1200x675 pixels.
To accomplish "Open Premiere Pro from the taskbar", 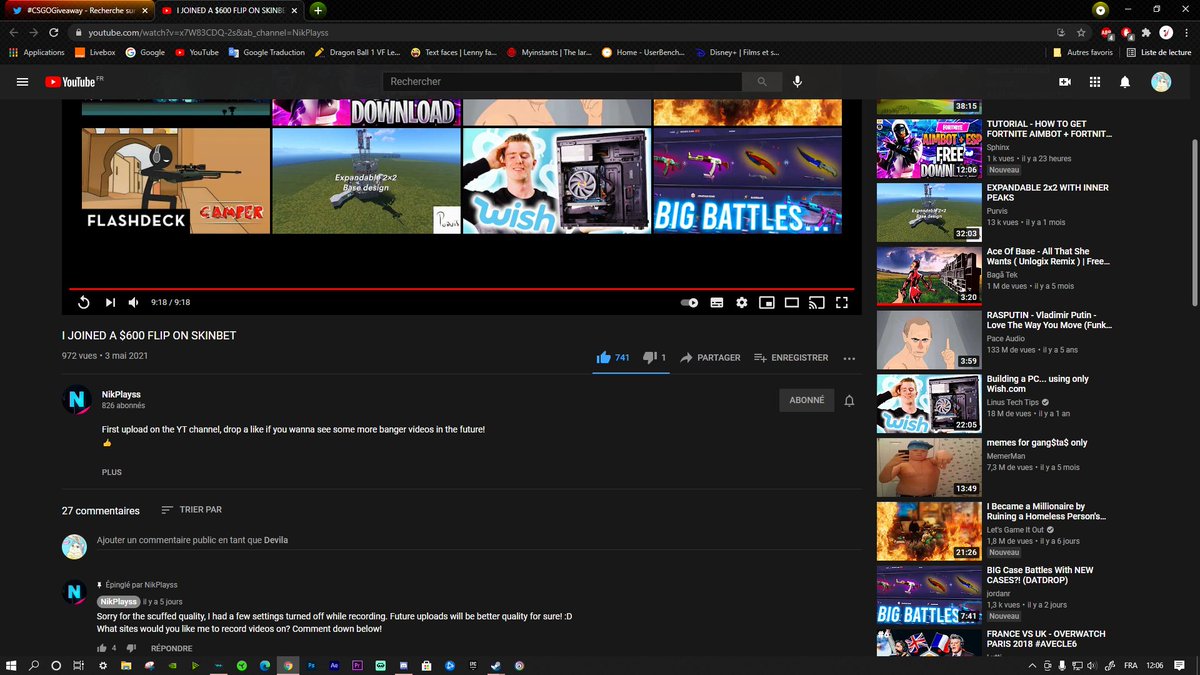I will click(356, 665).
